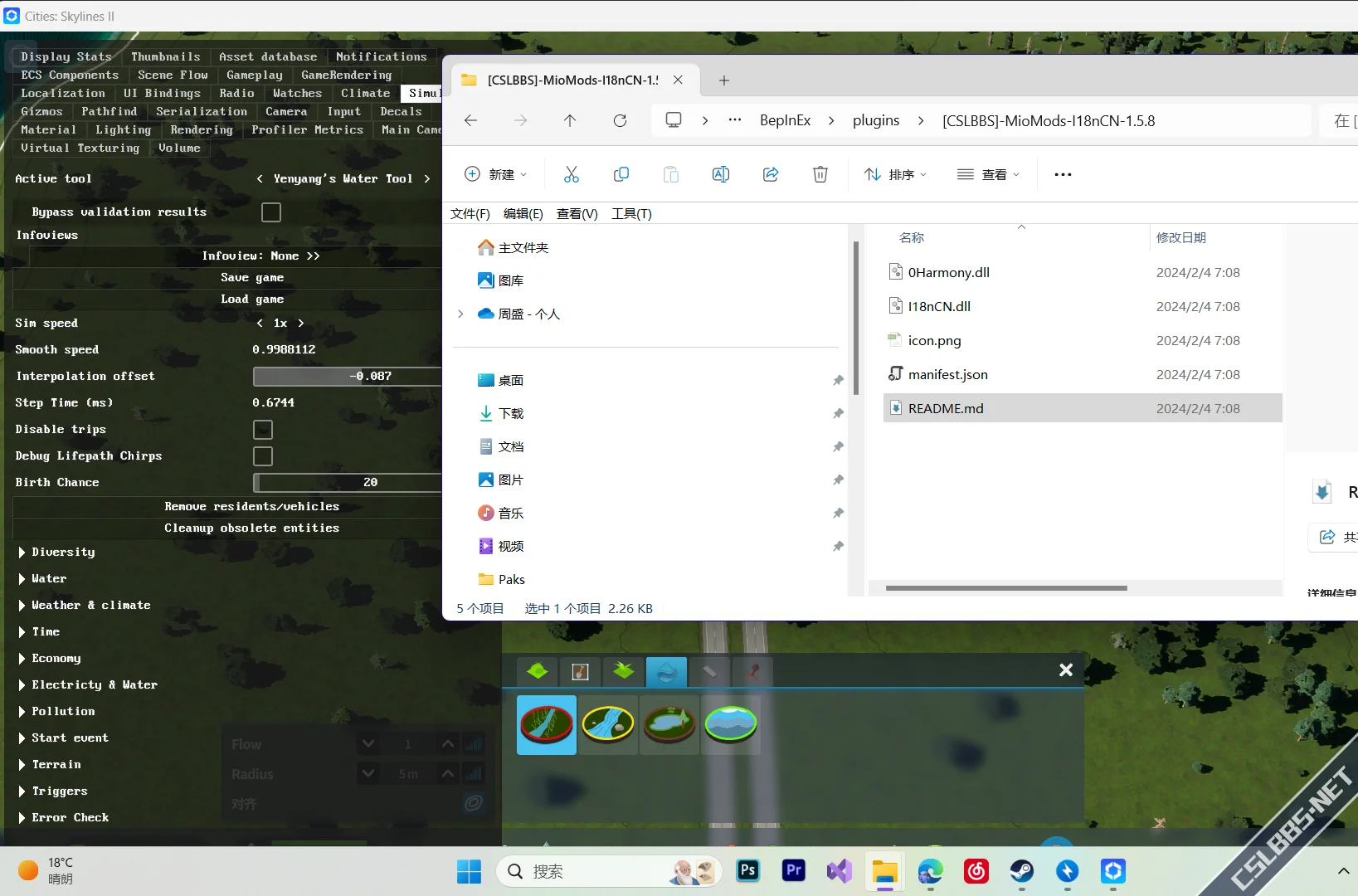Open the grass vegetation category
This screenshot has height=896, width=1358.
click(x=624, y=671)
